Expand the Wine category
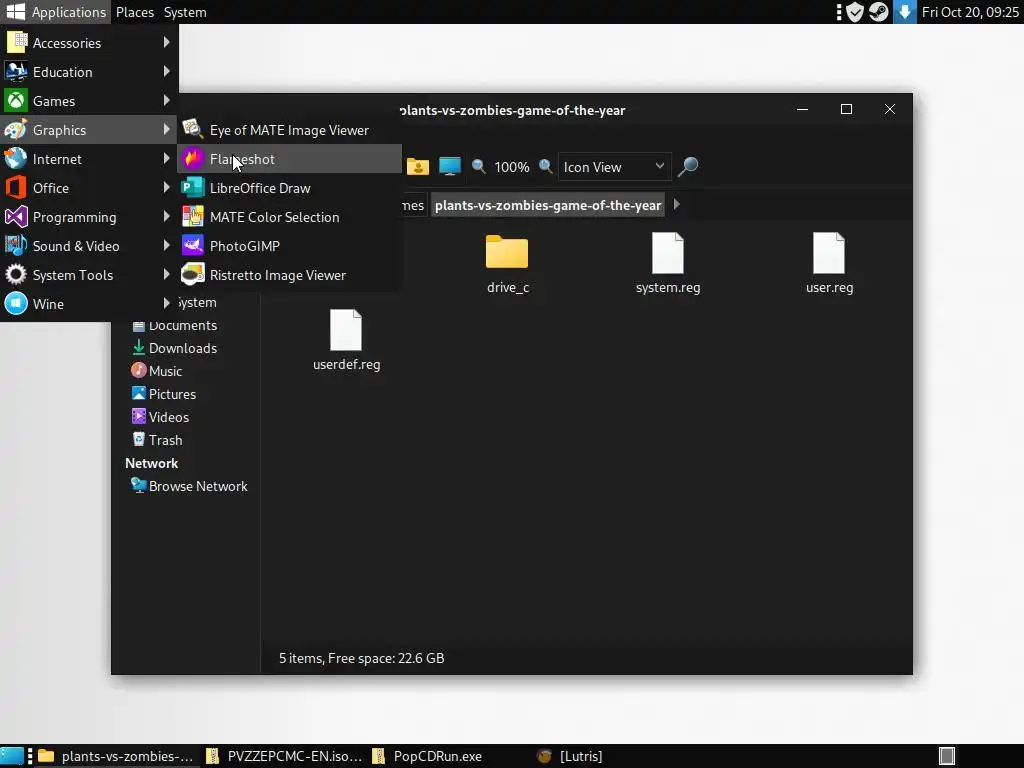The width and height of the screenshot is (1024, 768). [x=89, y=304]
